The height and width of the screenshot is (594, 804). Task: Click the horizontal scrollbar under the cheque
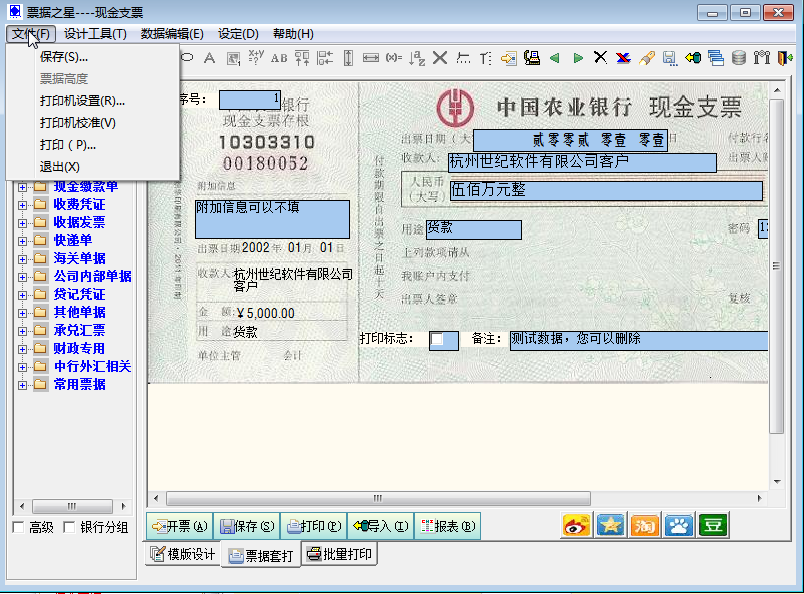378,498
